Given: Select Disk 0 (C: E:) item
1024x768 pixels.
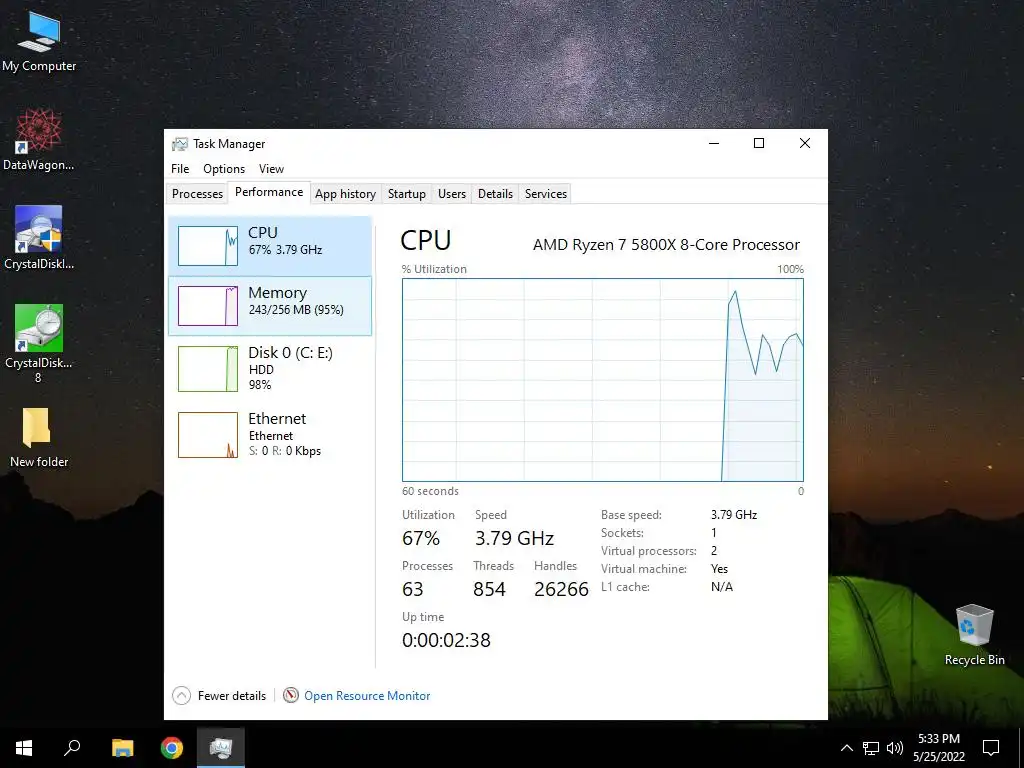Looking at the screenshot, I should click(270, 369).
